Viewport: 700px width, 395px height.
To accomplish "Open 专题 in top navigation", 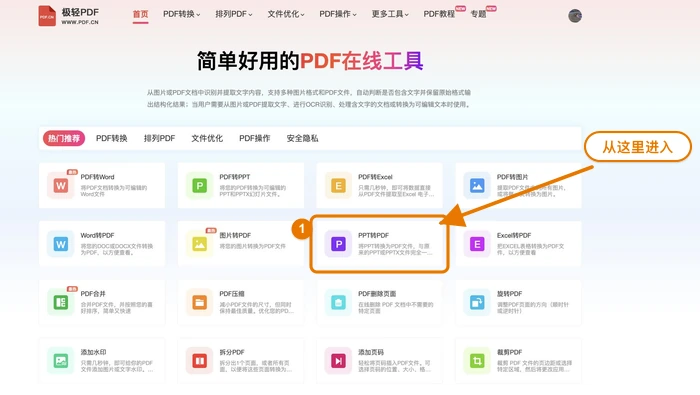I will pyautogui.click(x=478, y=14).
